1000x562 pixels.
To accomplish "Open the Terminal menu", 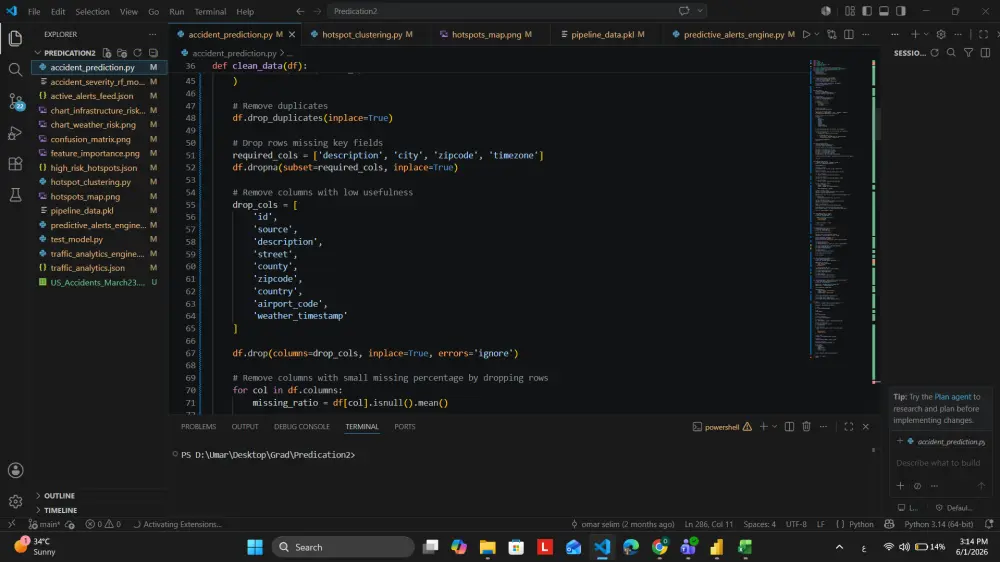I will tap(210, 11).
